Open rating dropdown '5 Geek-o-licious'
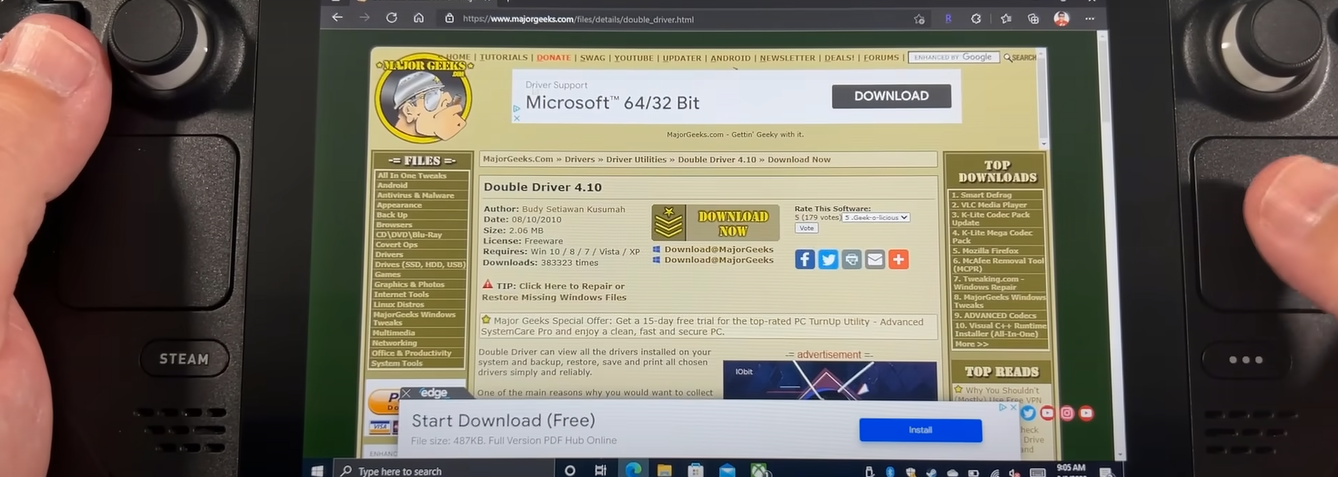This screenshot has width=1338, height=477. point(876,217)
